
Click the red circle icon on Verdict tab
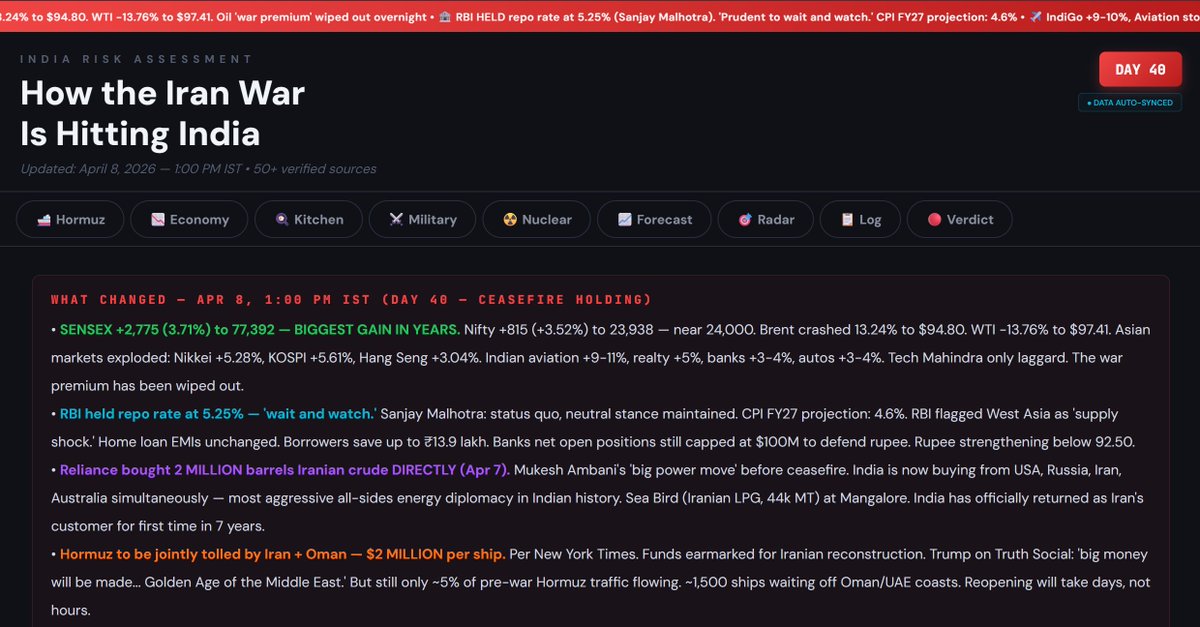click(934, 219)
